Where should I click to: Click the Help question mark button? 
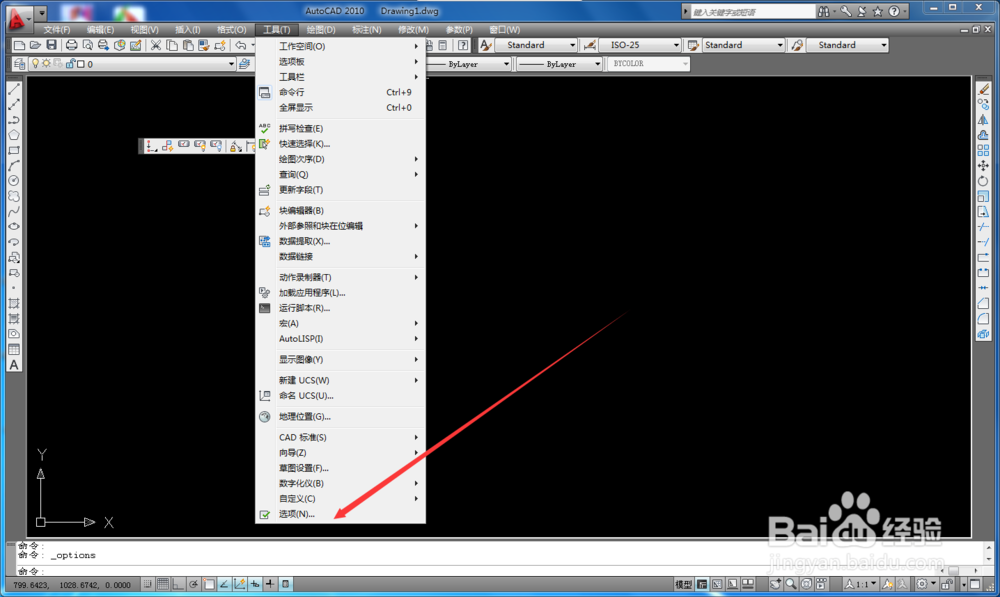point(894,11)
